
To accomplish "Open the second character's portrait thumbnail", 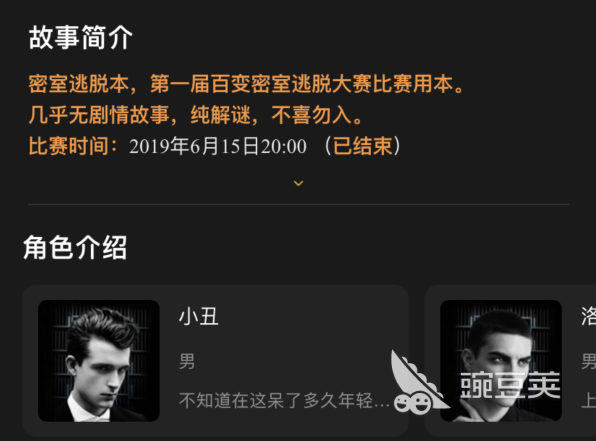I will 501,361.
